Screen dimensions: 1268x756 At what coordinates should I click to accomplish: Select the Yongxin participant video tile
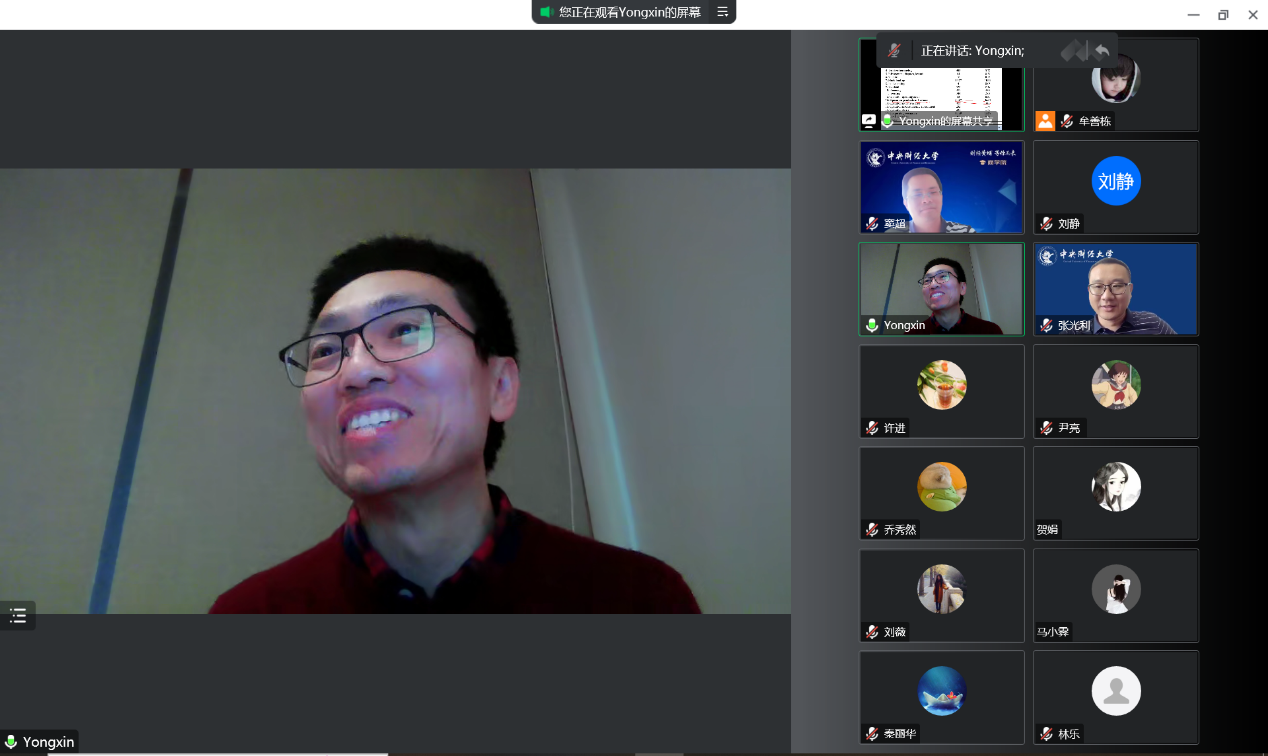941,289
